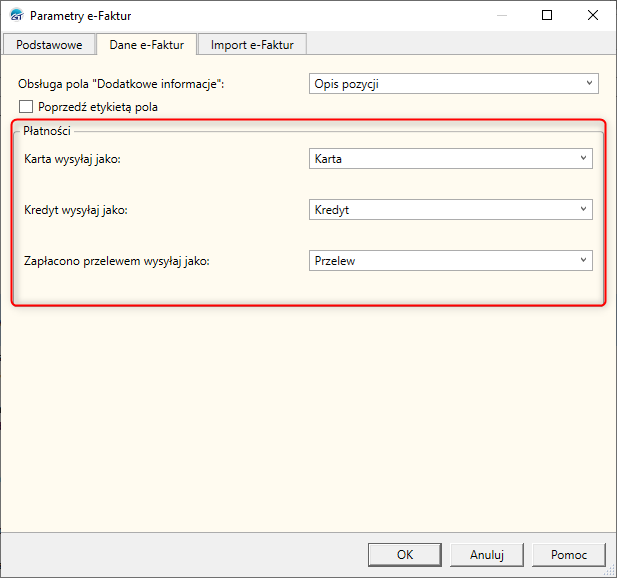Click the "Kredyt wysyłaj jako:" label
The image size is (617, 578).
[76, 210]
